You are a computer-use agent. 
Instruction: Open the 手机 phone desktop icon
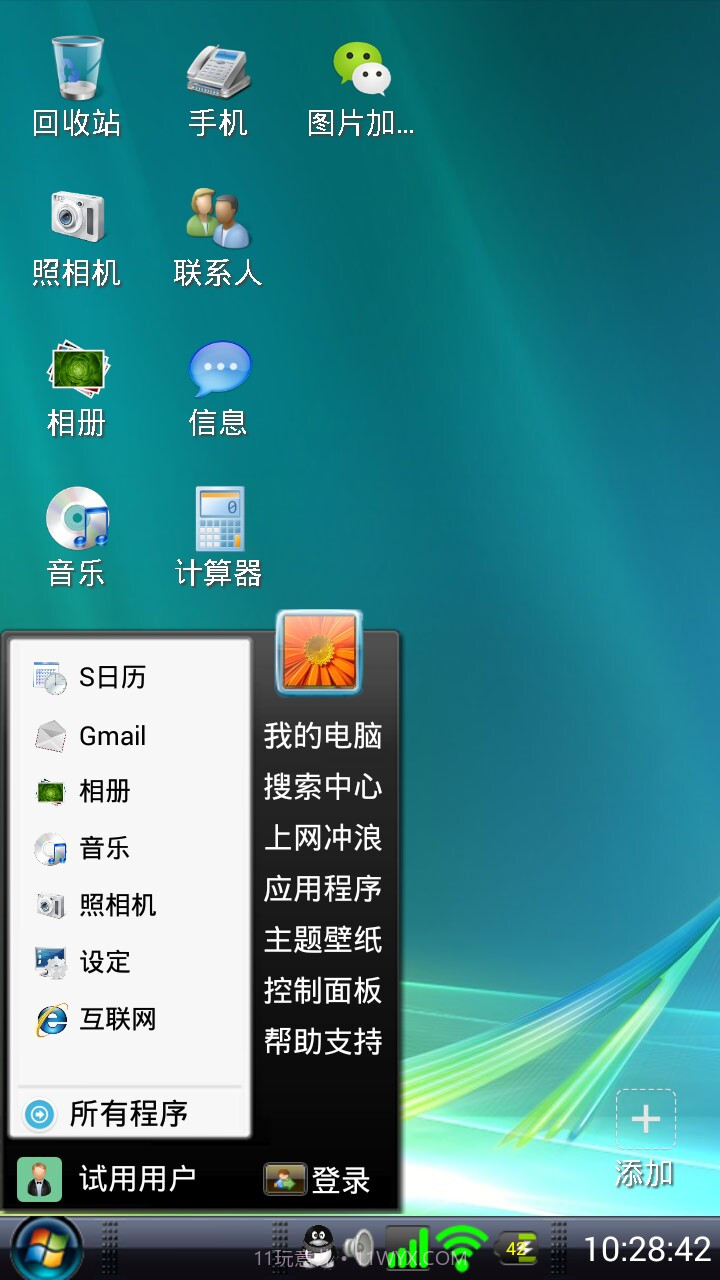(218, 86)
